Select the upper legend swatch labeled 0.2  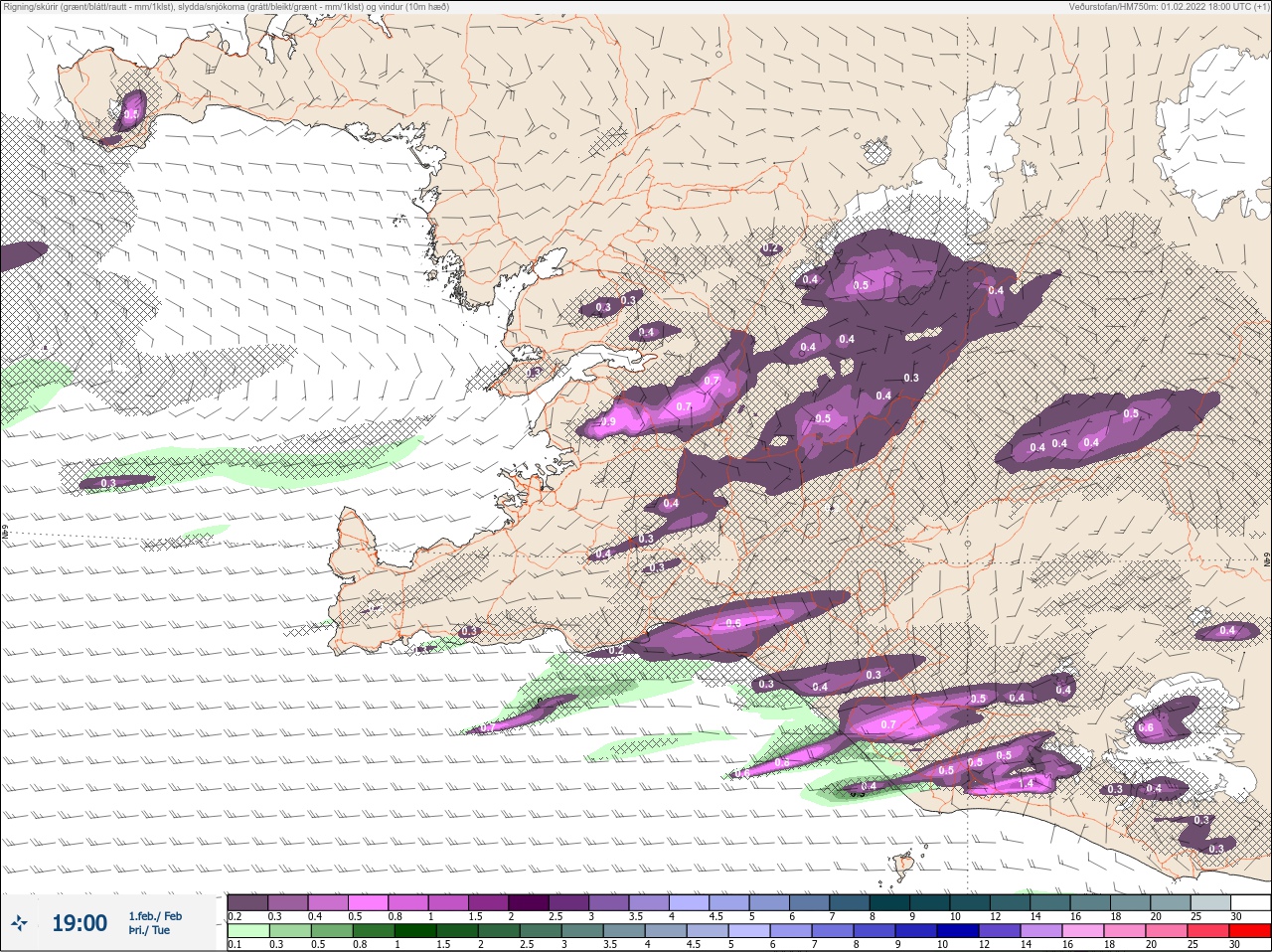247,902
